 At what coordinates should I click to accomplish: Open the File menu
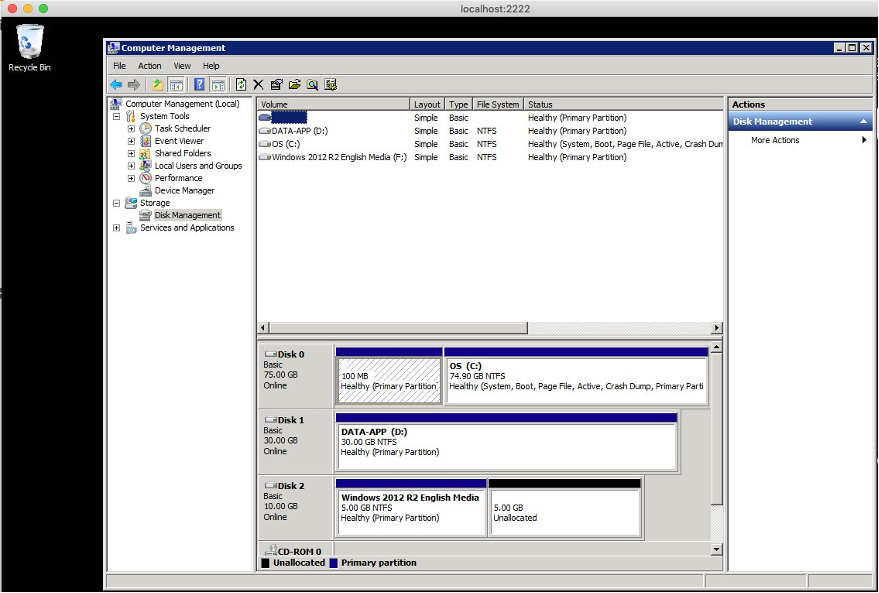119,66
